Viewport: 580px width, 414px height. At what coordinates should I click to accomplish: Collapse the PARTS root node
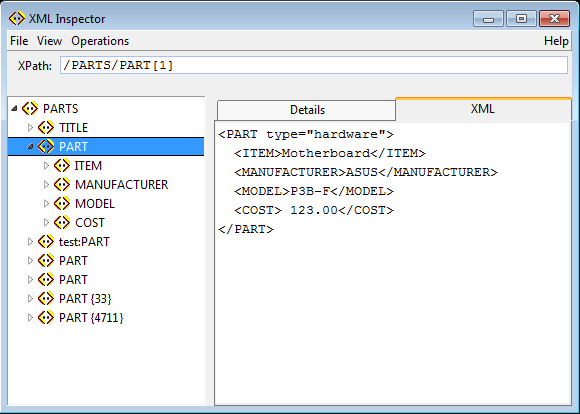(14, 108)
